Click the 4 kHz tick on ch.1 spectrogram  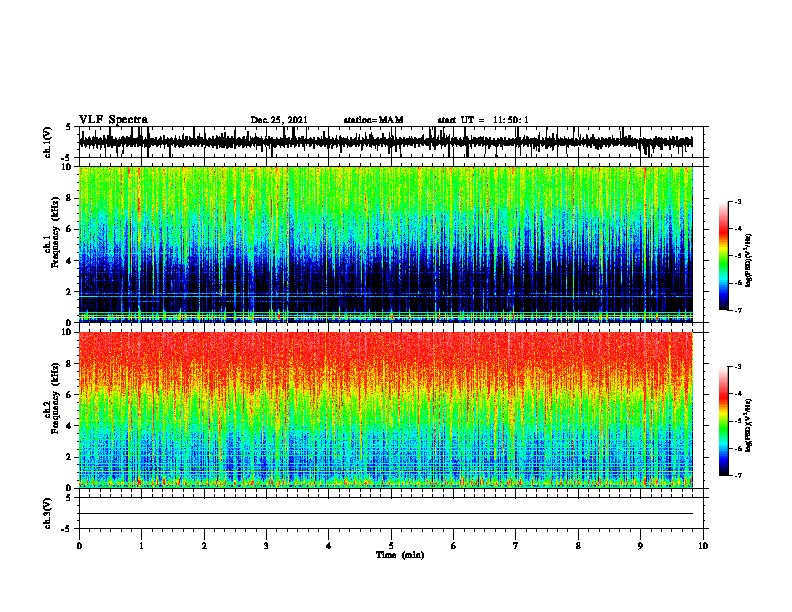pos(69,261)
